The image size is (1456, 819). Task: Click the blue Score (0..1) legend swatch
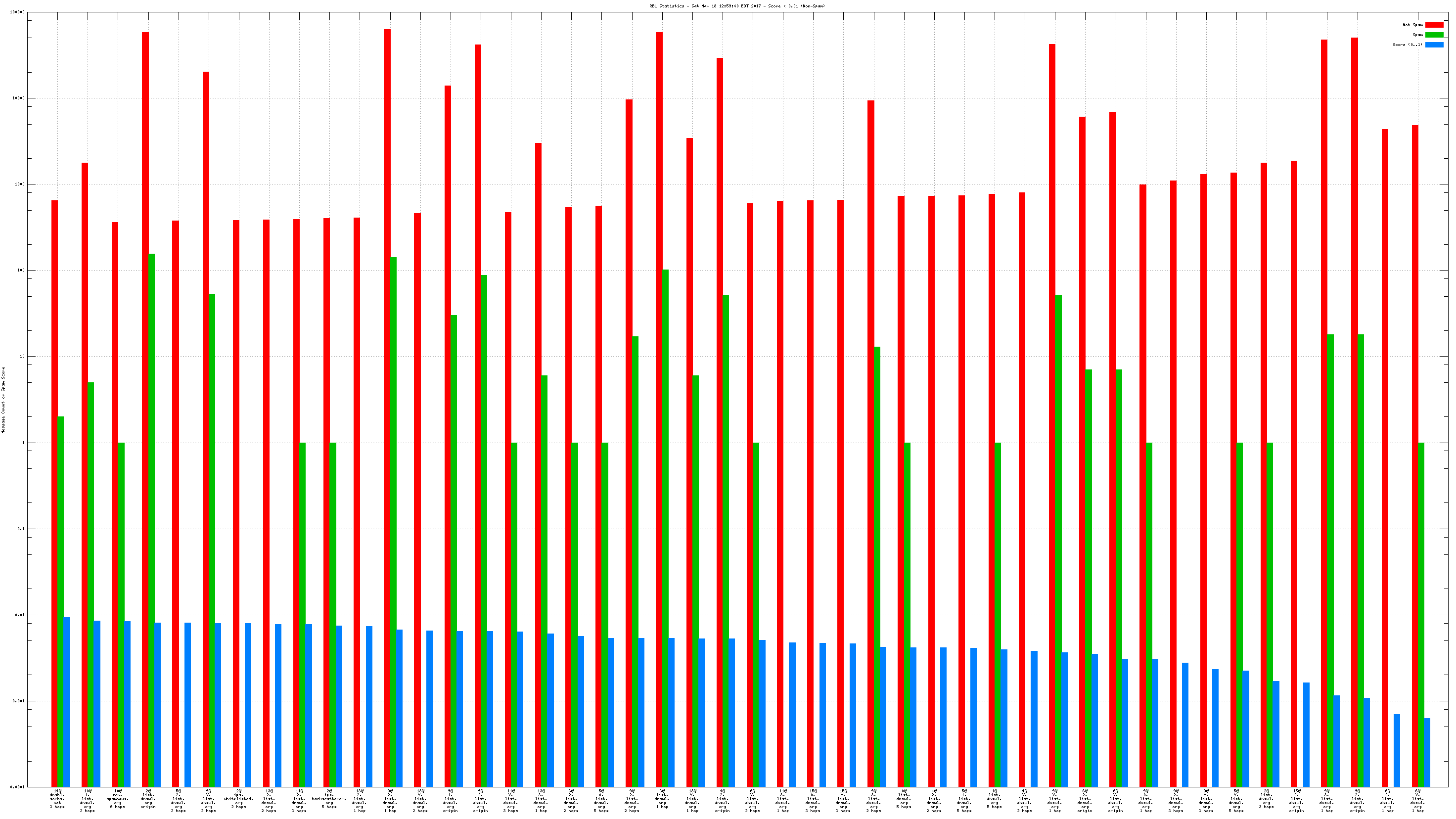(x=1434, y=45)
